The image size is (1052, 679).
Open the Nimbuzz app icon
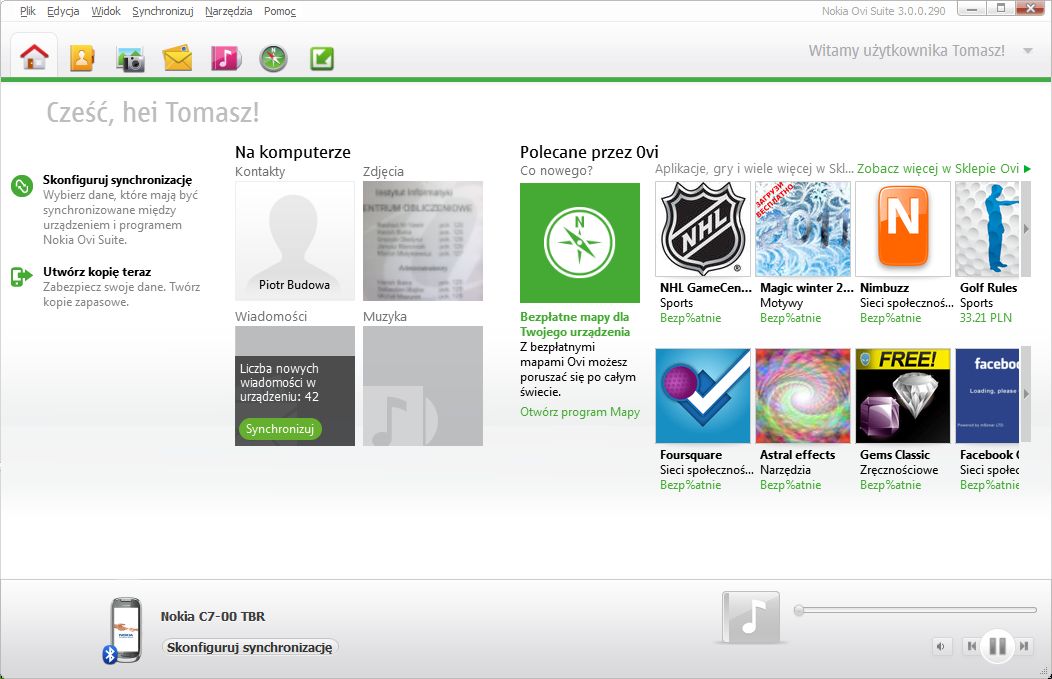point(902,229)
